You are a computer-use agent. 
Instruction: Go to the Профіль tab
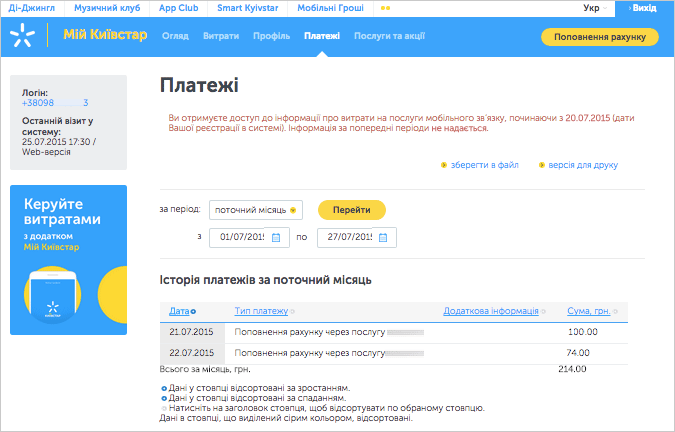pos(271,36)
